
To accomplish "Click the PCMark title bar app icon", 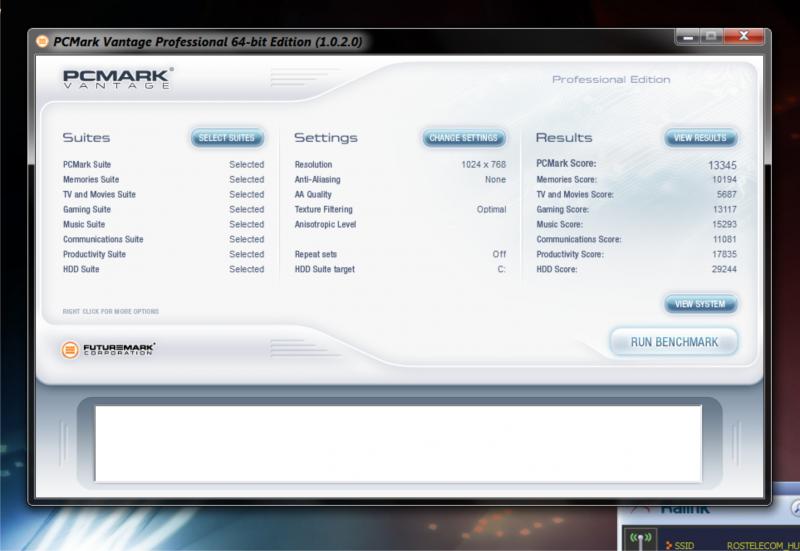I will click(x=42, y=41).
